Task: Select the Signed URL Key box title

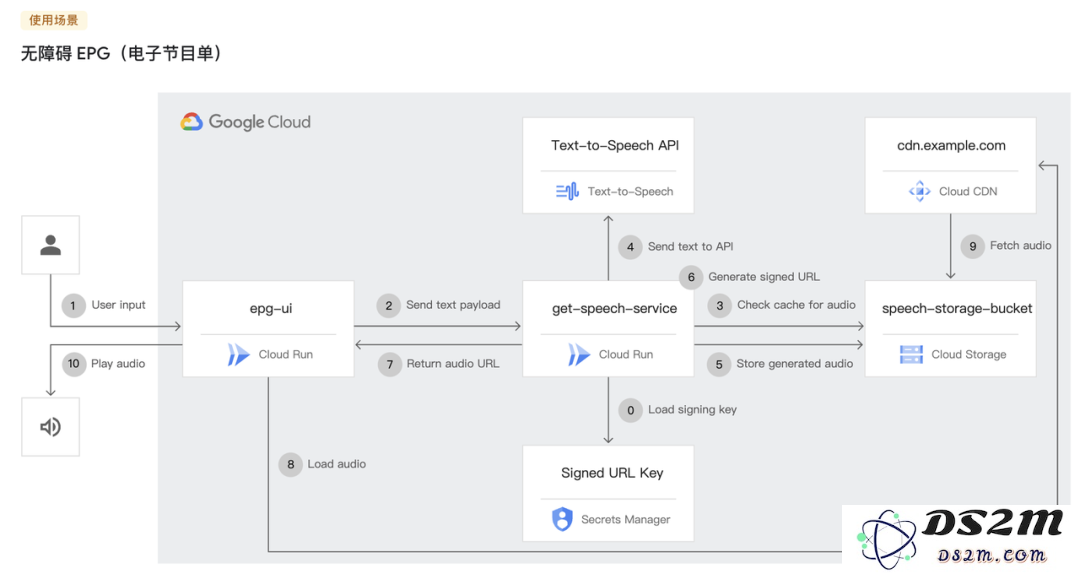Action: (612, 473)
